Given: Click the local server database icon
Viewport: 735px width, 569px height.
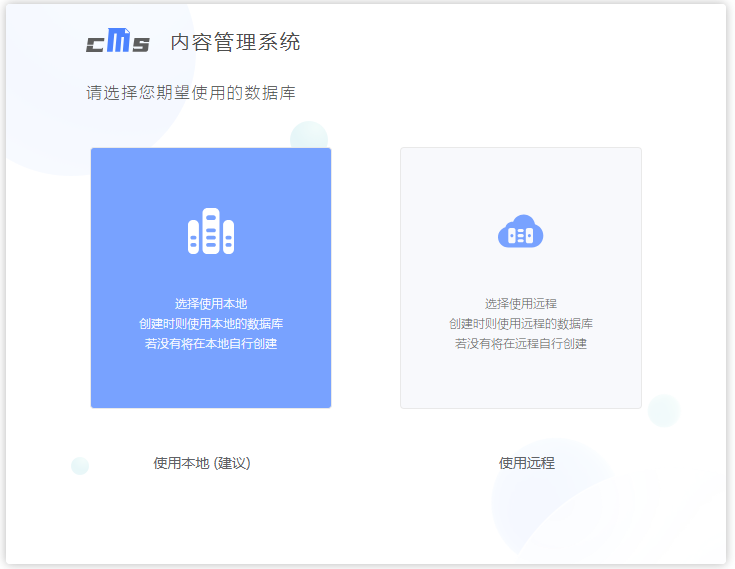Looking at the screenshot, I should (211, 231).
